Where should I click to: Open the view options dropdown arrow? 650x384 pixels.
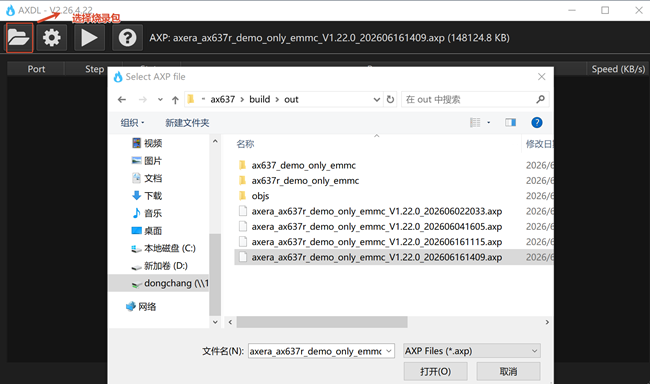tap(489, 122)
